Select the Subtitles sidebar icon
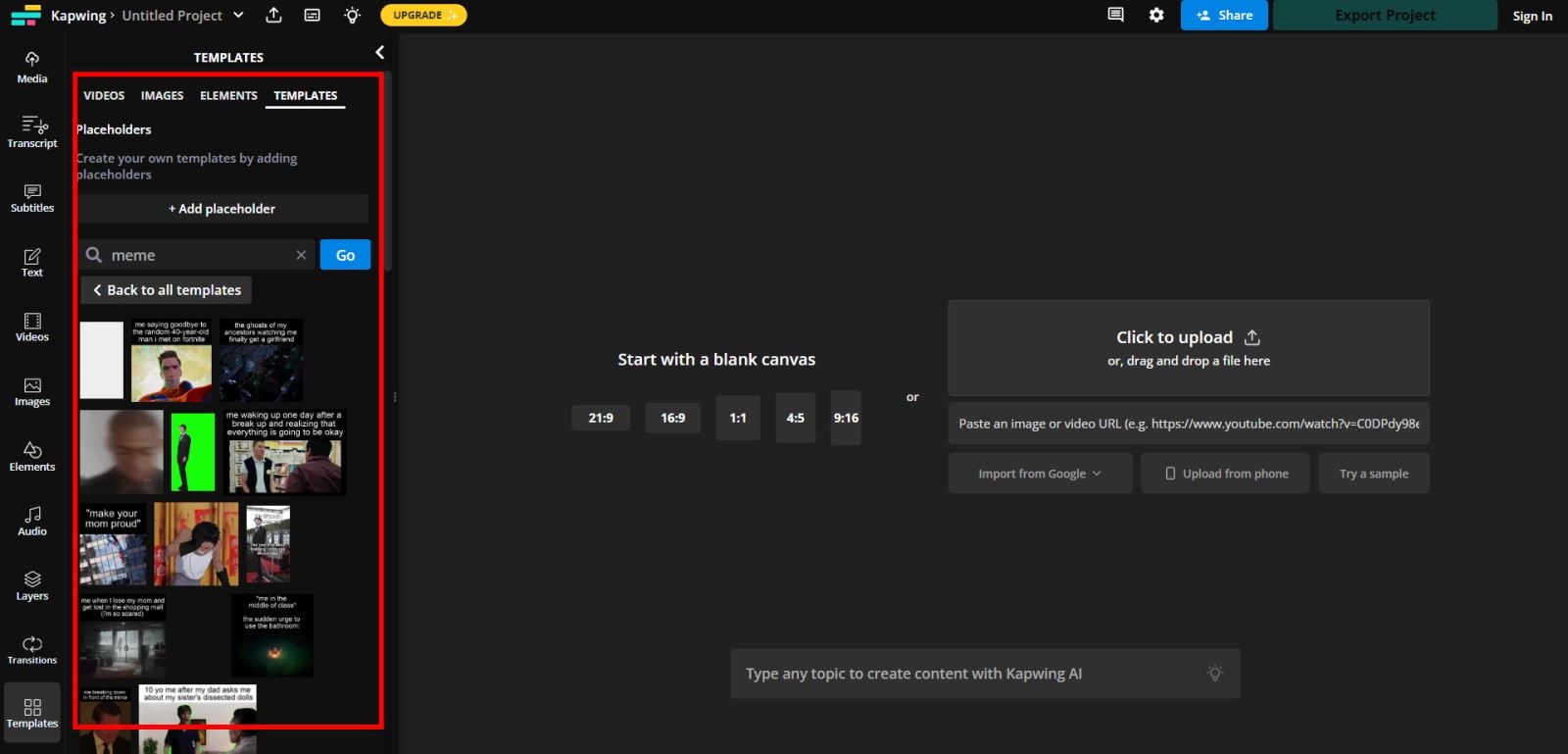This screenshot has width=1568, height=754. pyautogui.click(x=32, y=197)
